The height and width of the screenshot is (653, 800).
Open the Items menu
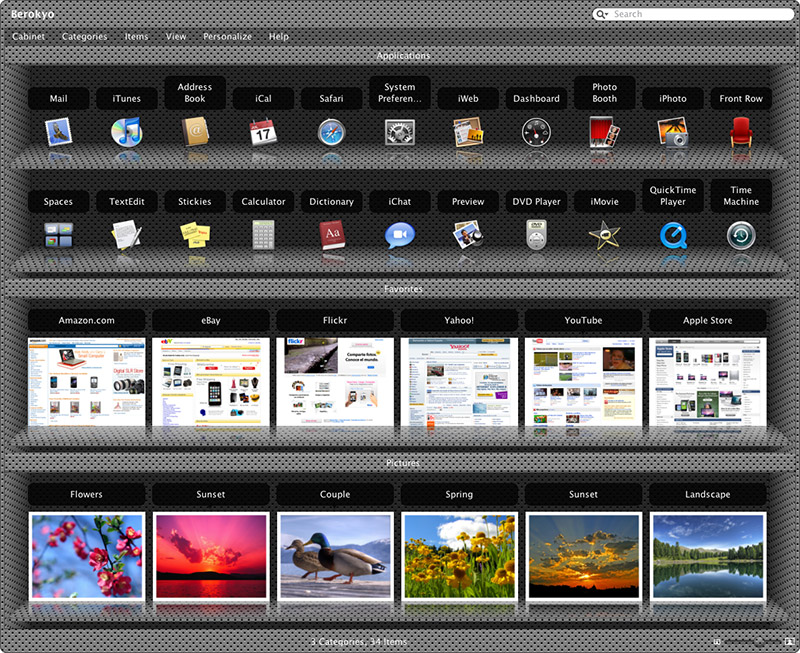136,37
